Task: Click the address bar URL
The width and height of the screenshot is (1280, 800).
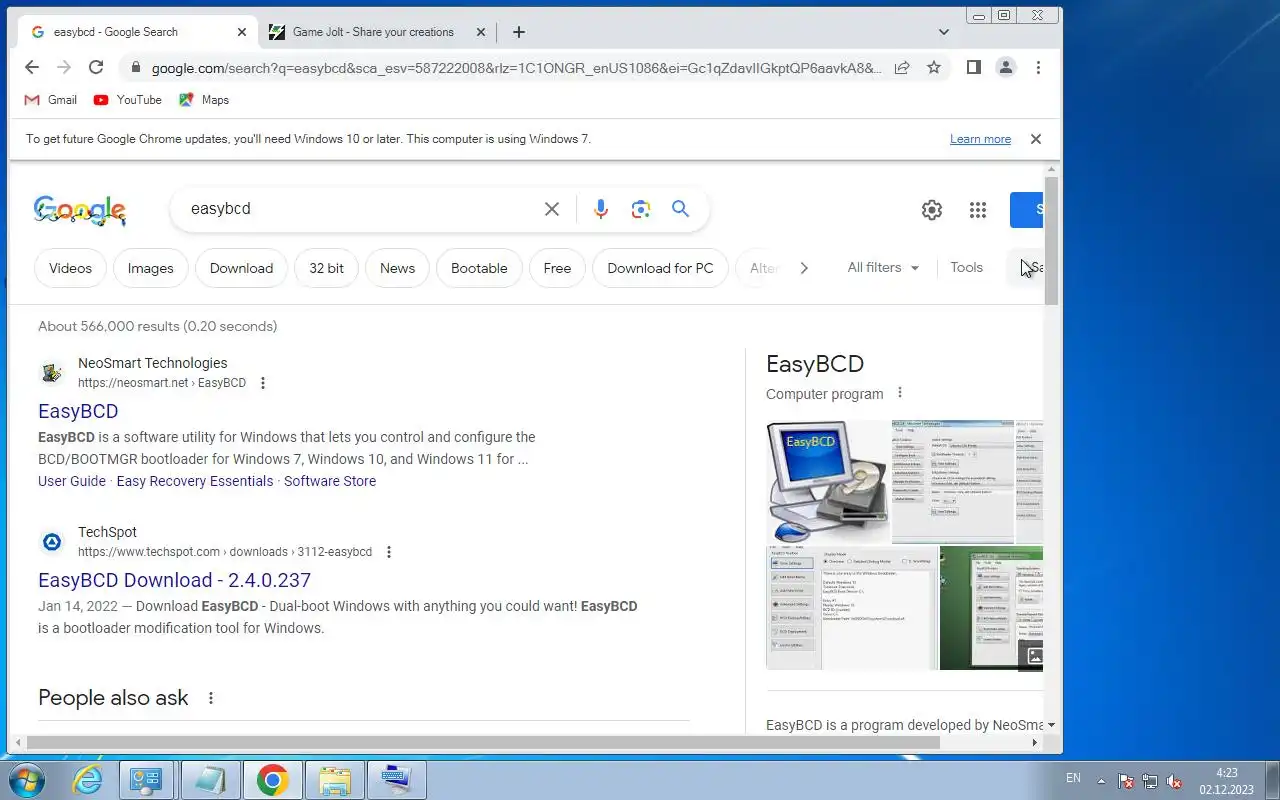Action: pos(516,68)
